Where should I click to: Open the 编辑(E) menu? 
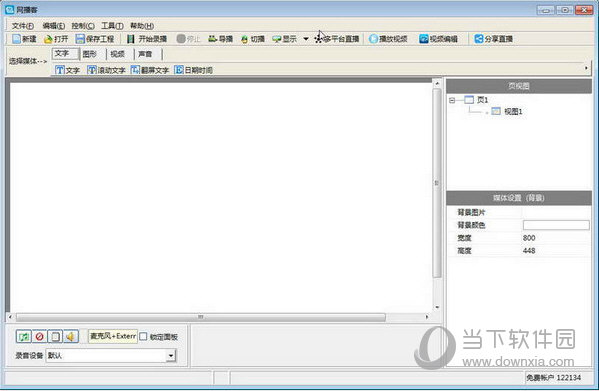pos(53,26)
